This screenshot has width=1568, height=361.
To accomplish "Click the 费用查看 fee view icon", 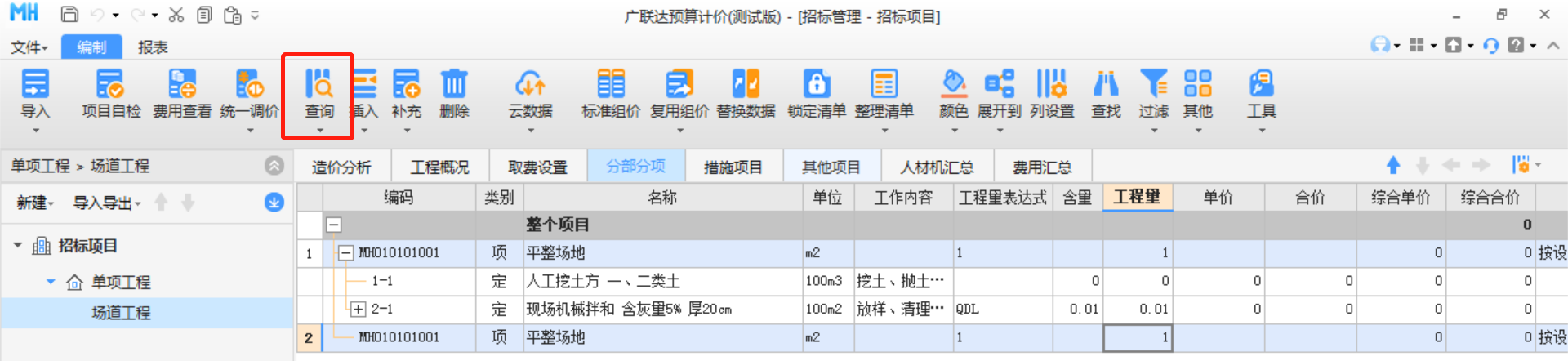I will (x=181, y=85).
